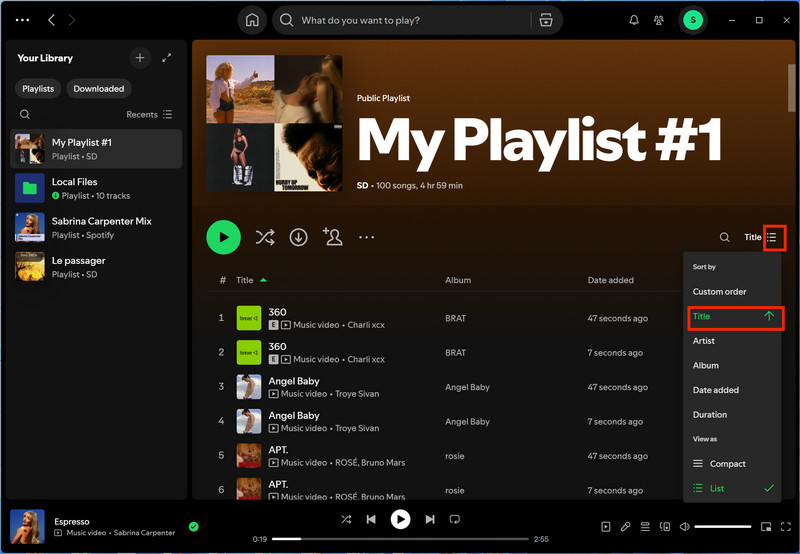Toggle shuffle in the player bar
The height and width of the screenshot is (554, 800).
[346, 519]
